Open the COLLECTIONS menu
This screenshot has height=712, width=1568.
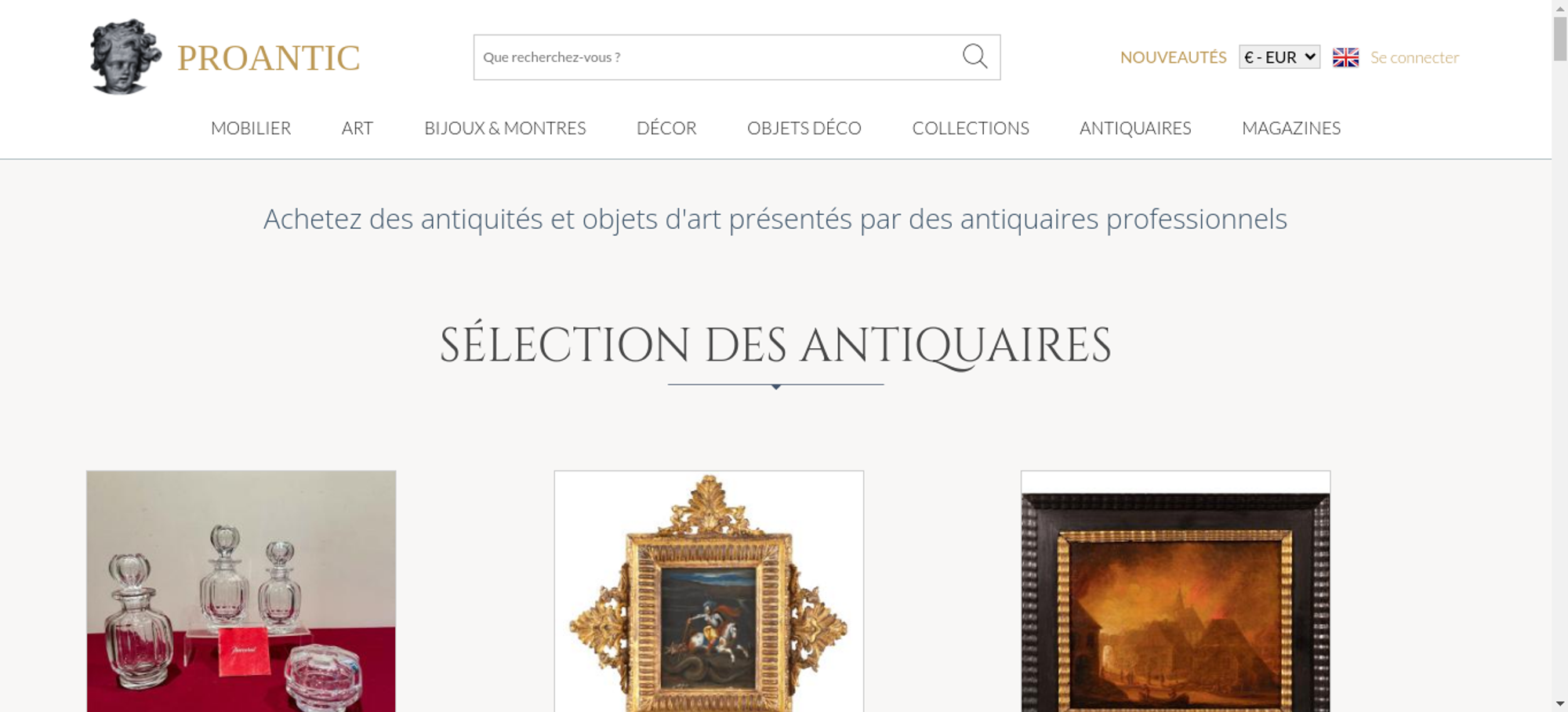[971, 128]
